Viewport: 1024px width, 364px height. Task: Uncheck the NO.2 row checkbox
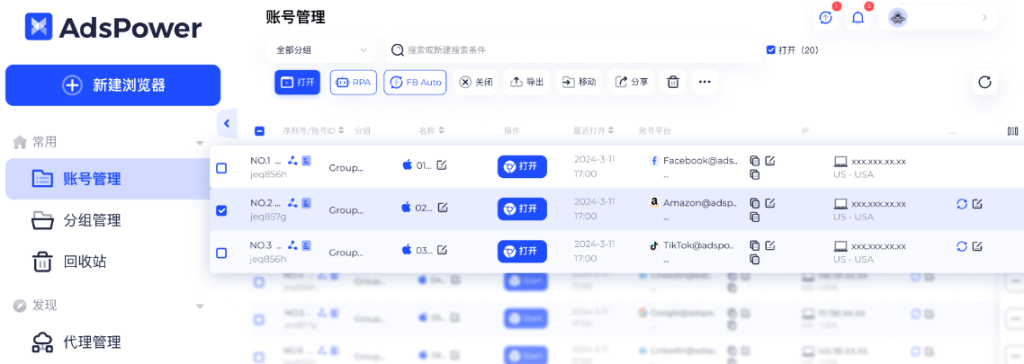pyautogui.click(x=221, y=210)
